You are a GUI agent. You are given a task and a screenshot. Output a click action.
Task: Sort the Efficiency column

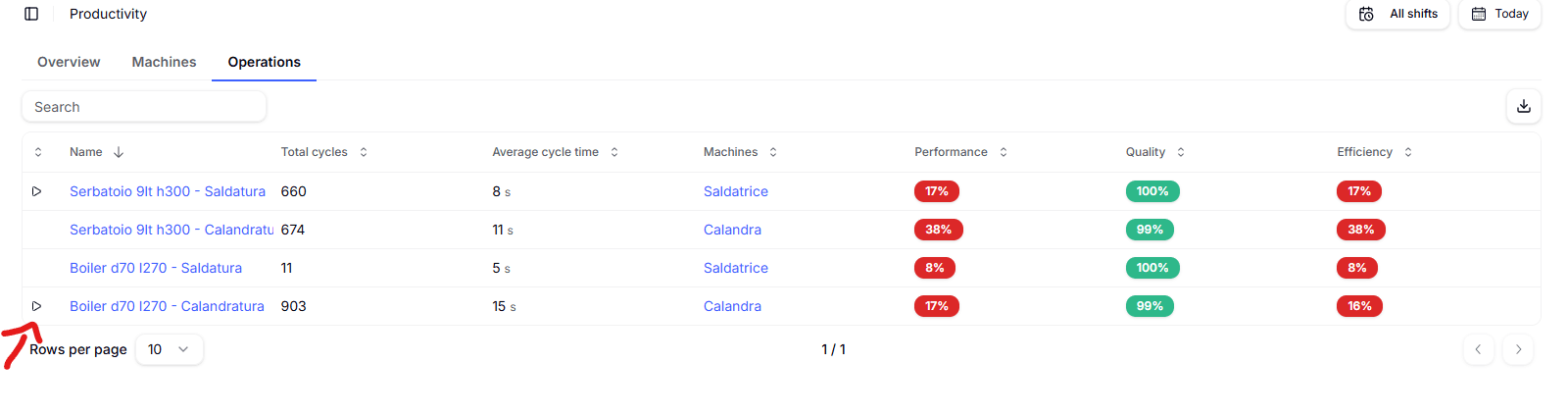[x=1408, y=152]
